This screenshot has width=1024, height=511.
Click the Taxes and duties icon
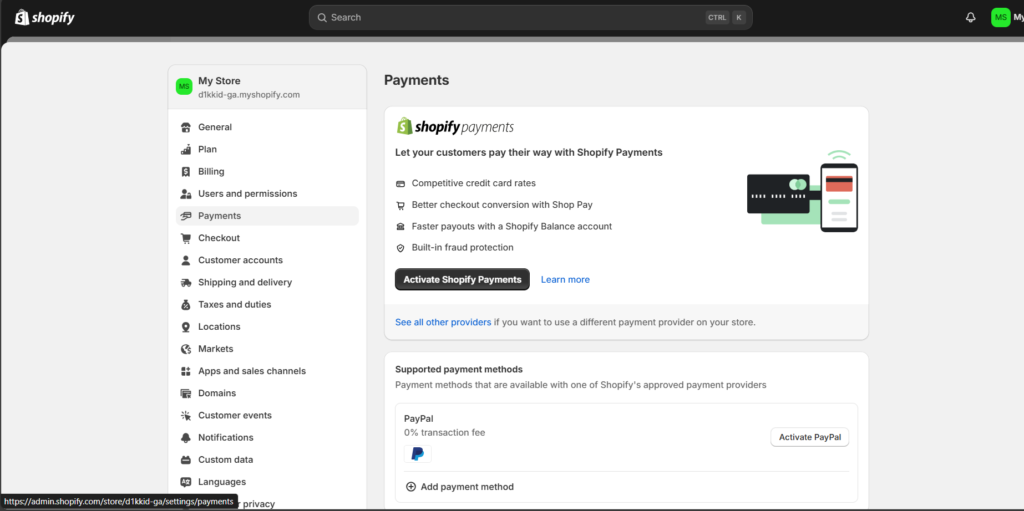[185, 305]
